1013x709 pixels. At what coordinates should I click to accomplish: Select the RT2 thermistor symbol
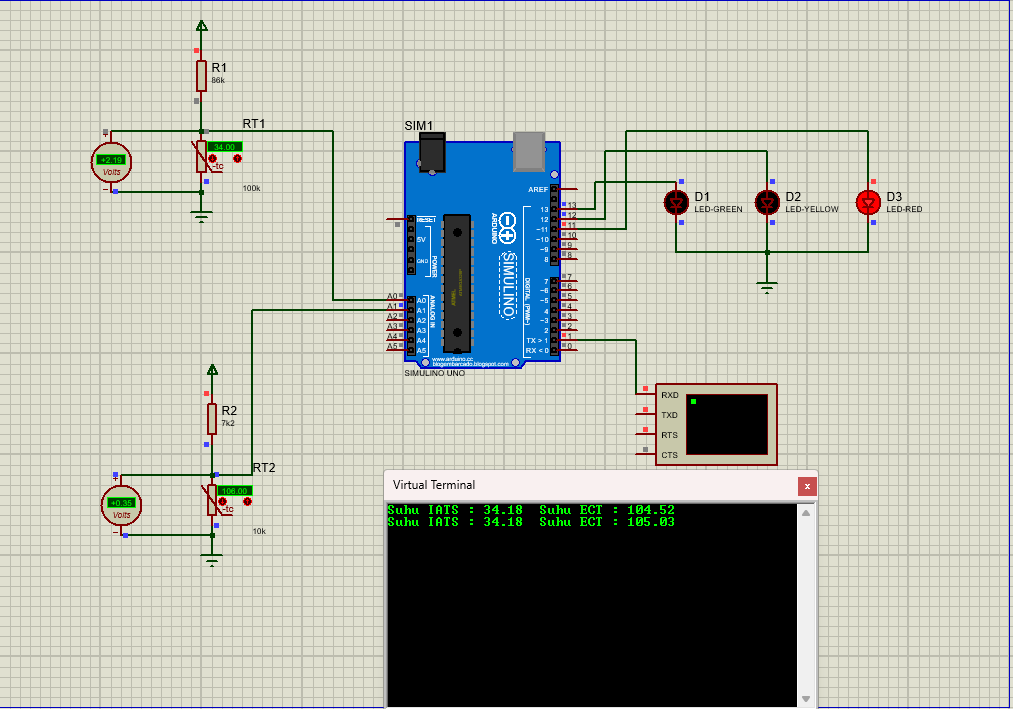pyautogui.click(x=212, y=500)
